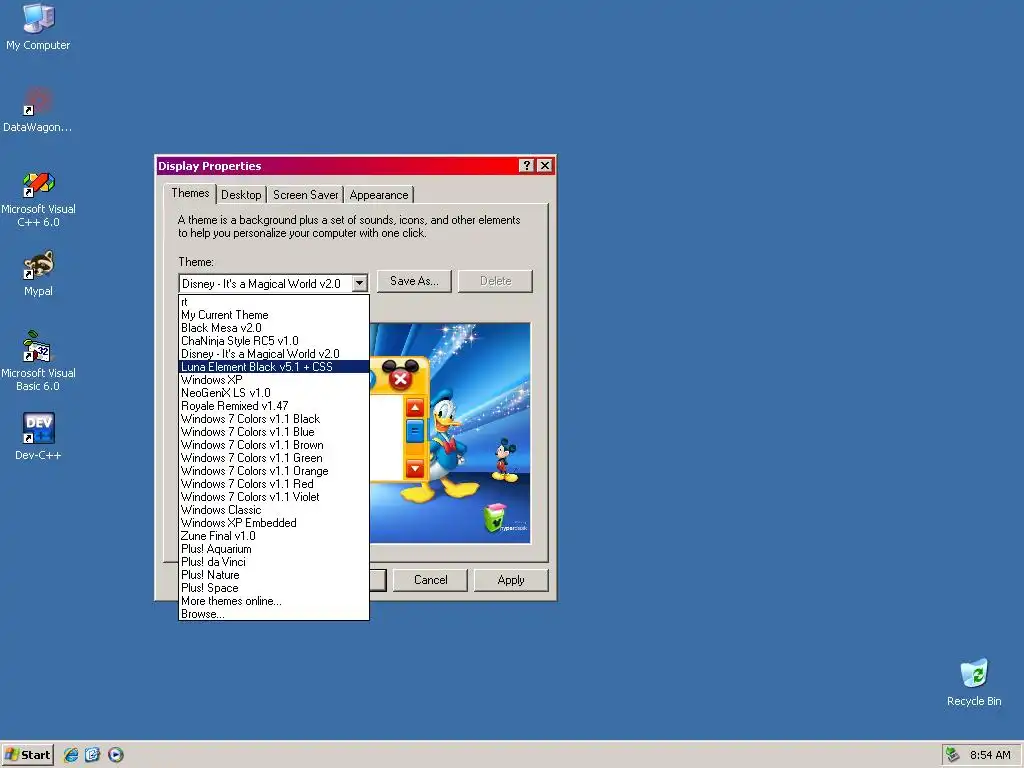Choose 'Windows XP Embedded' theme
The image size is (1024, 768).
tap(274, 523)
